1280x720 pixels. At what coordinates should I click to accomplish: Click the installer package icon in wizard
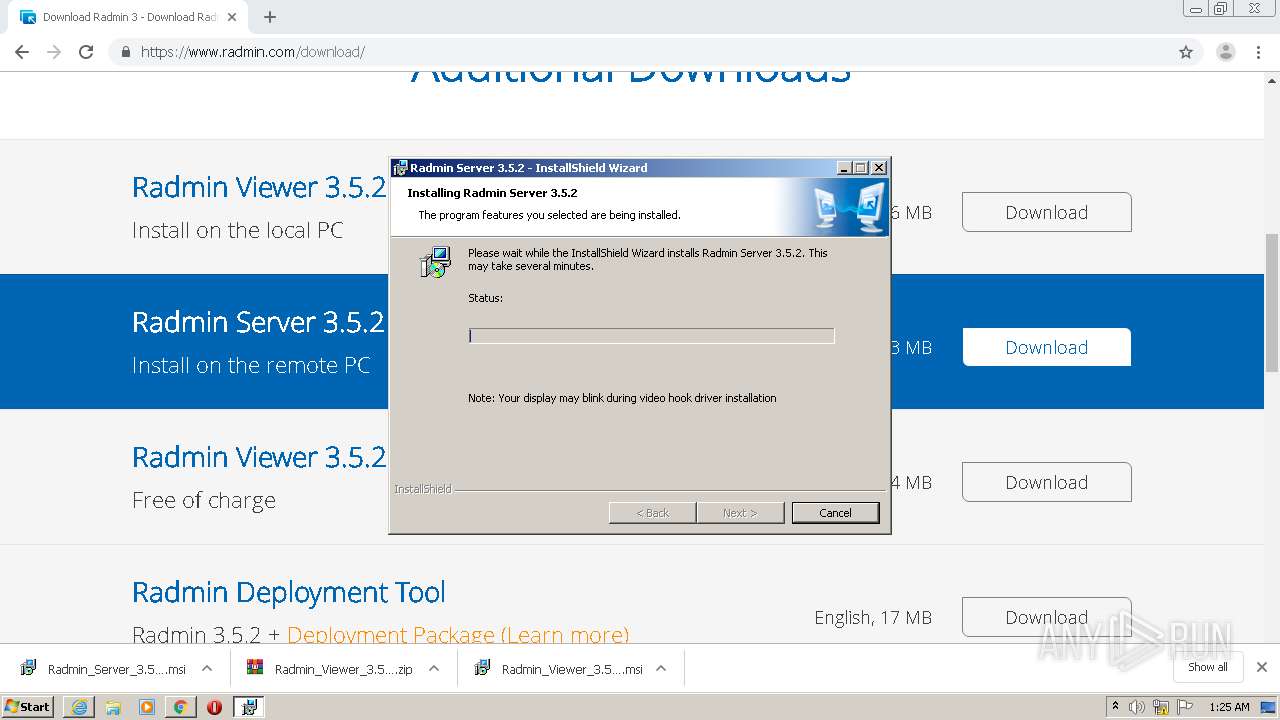point(435,262)
